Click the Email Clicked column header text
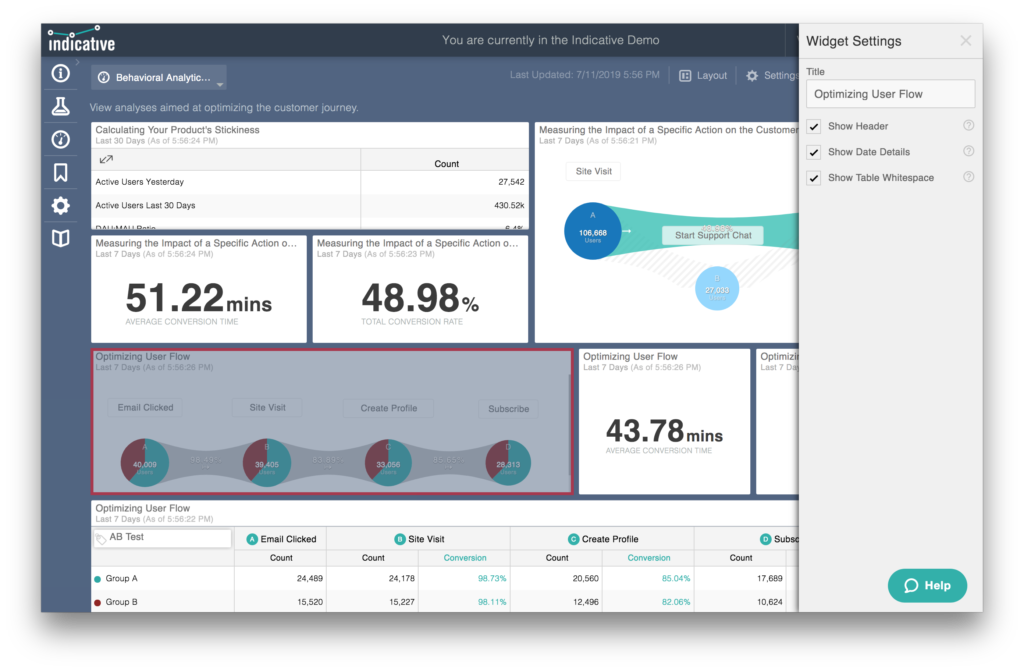Screen dimensions: 1024x671 coord(288,539)
